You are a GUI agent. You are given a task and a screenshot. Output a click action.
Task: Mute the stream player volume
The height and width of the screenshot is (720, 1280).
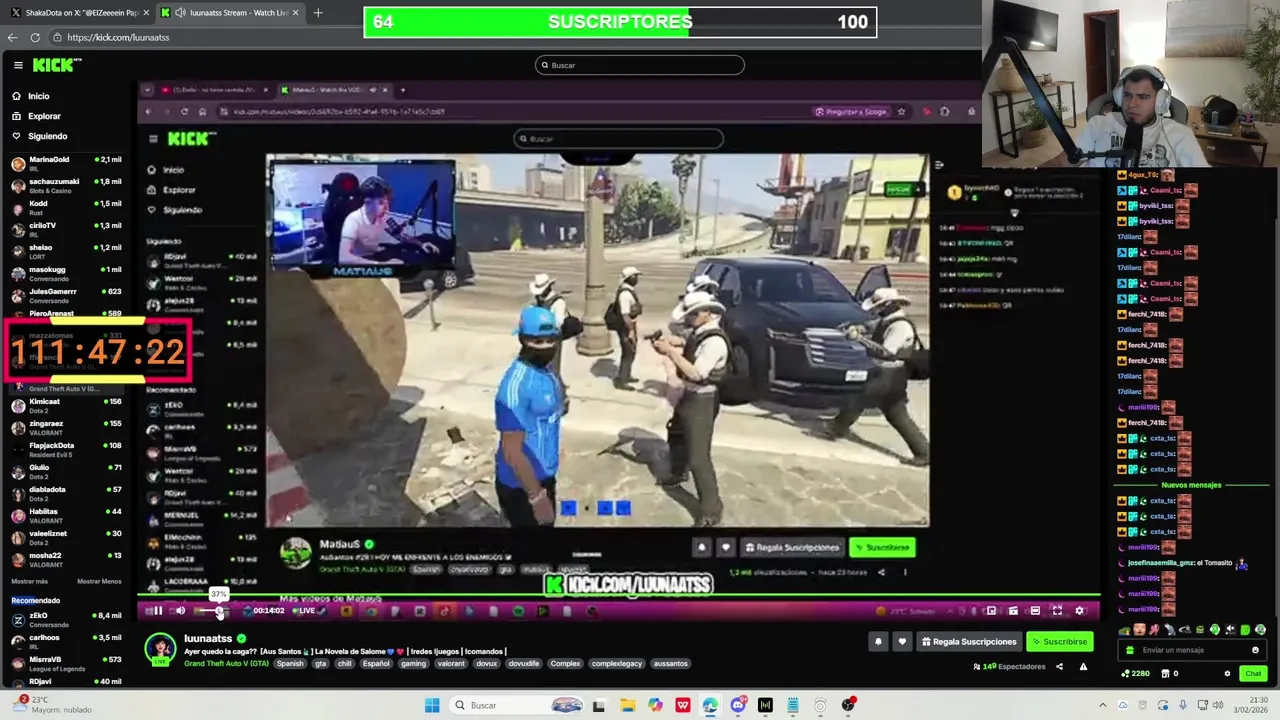180,611
